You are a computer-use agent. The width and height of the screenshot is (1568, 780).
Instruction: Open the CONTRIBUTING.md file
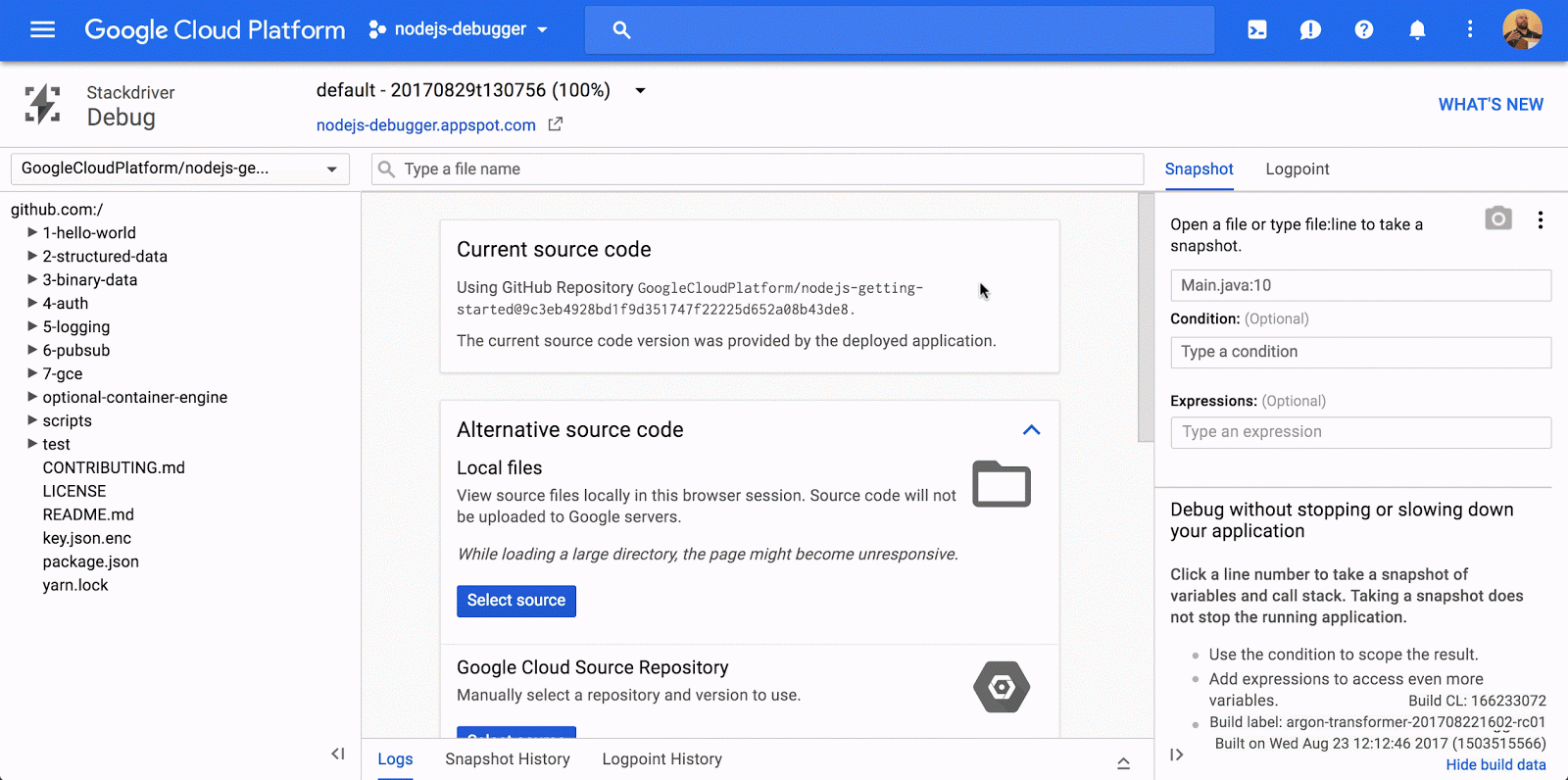click(114, 467)
